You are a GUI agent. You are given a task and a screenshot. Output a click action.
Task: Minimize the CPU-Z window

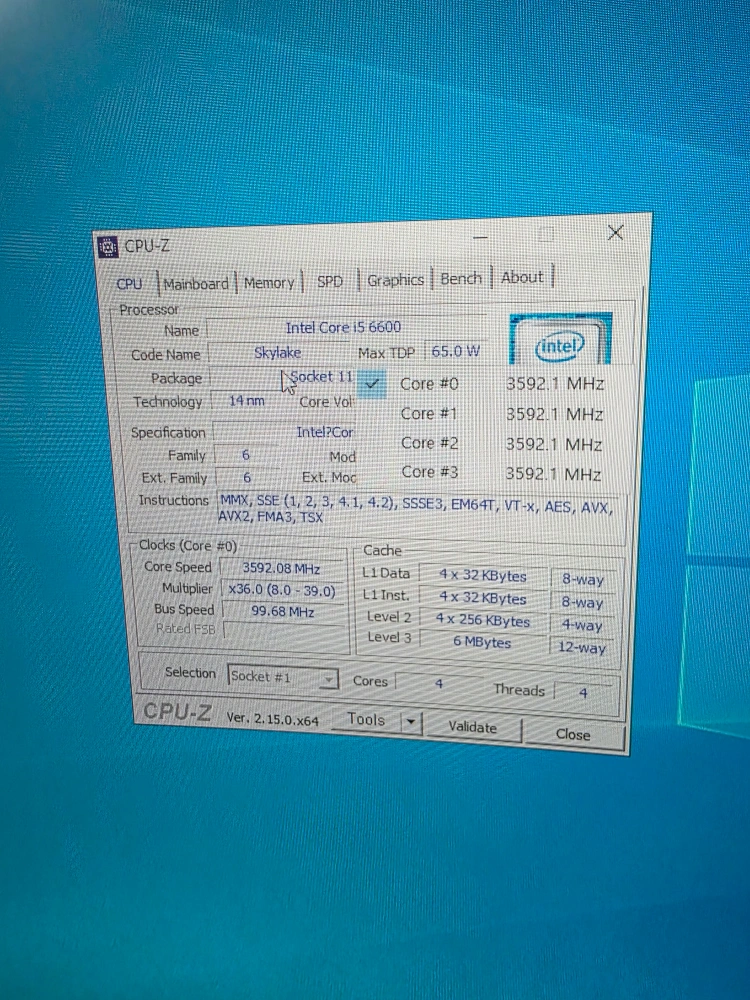point(481,237)
